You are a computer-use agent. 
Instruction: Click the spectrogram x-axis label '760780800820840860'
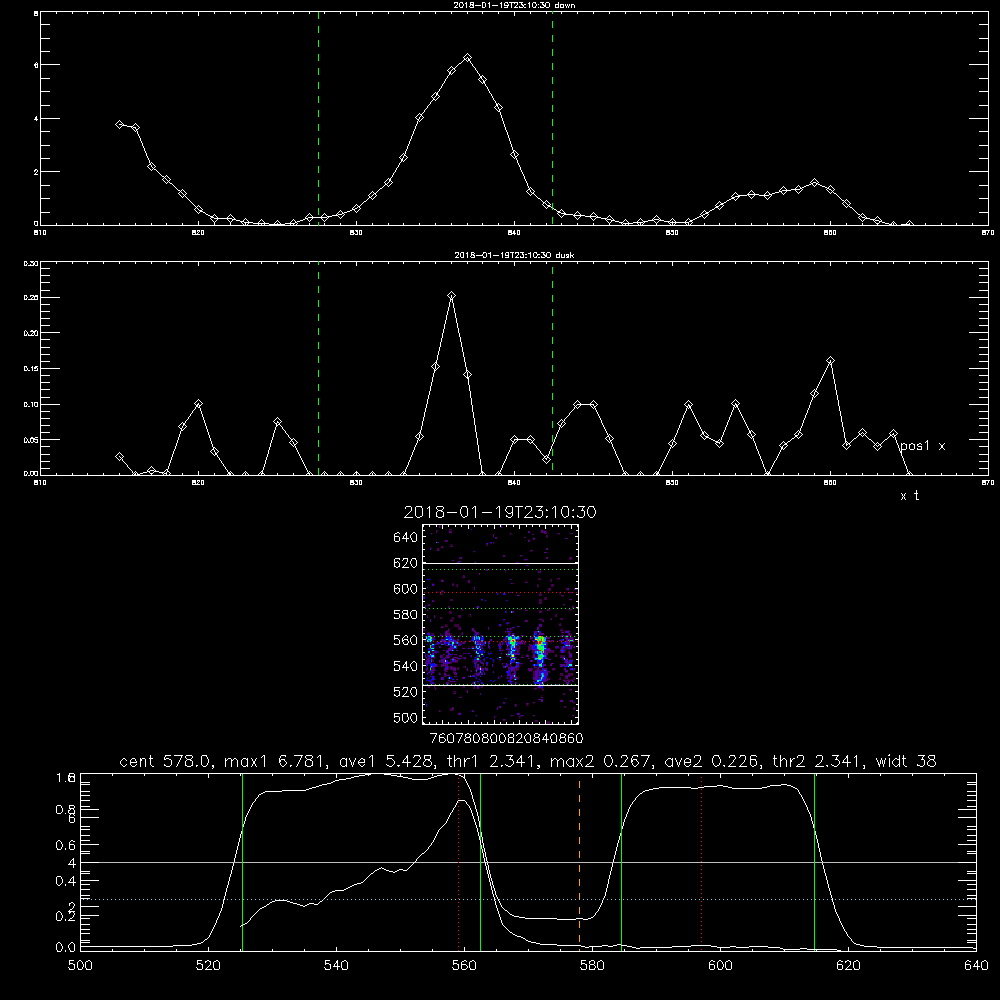click(506, 739)
